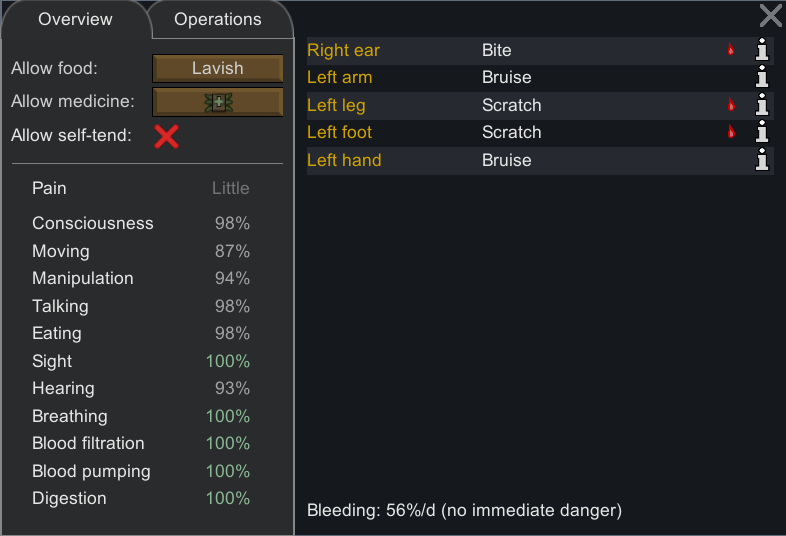This screenshot has height=536, width=786.
Task: Click bleeding drop icon on Left foot row
Action: (731, 132)
